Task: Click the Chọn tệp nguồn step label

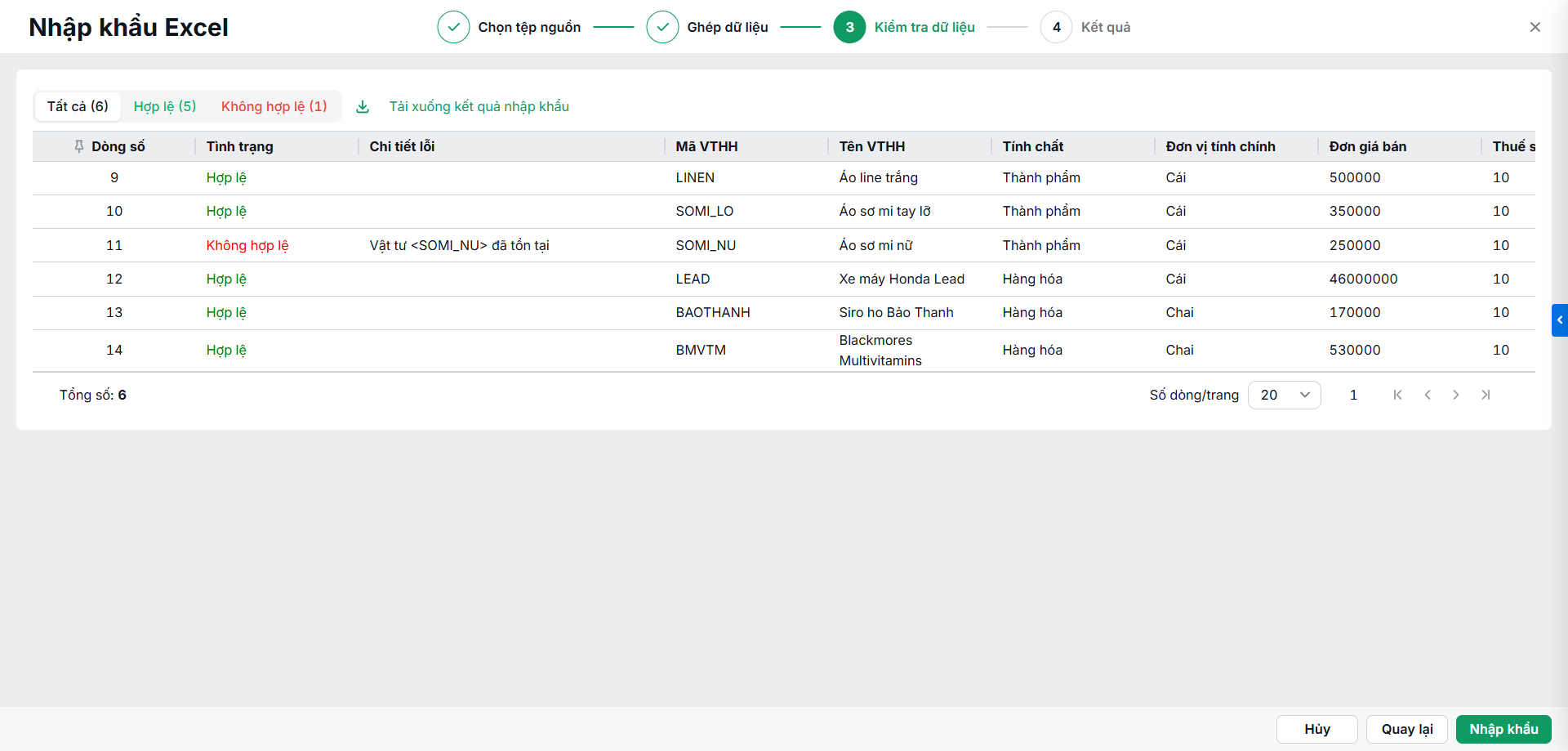Action: click(x=529, y=27)
